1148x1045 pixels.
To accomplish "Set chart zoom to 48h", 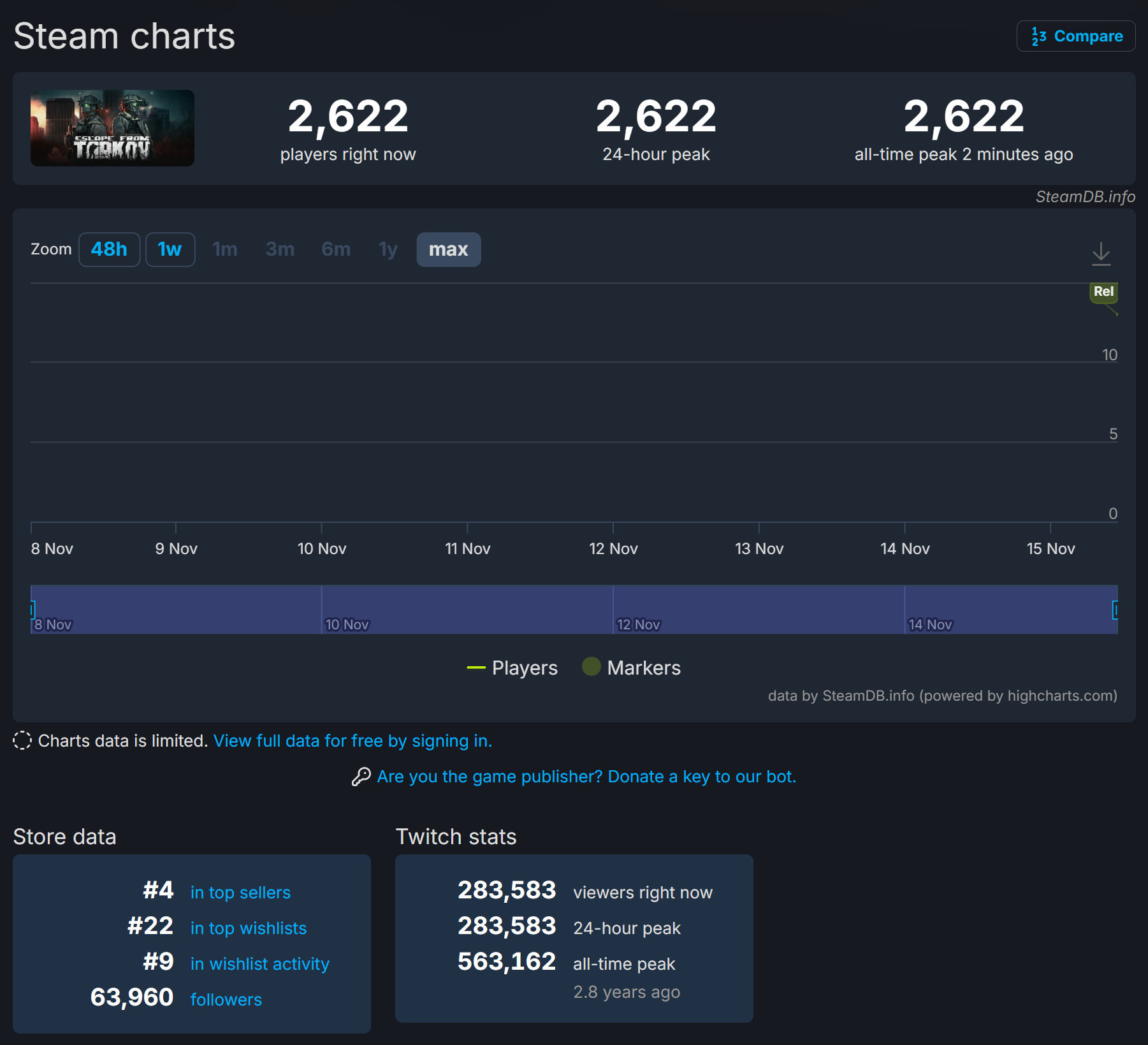I will pos(109,249).
